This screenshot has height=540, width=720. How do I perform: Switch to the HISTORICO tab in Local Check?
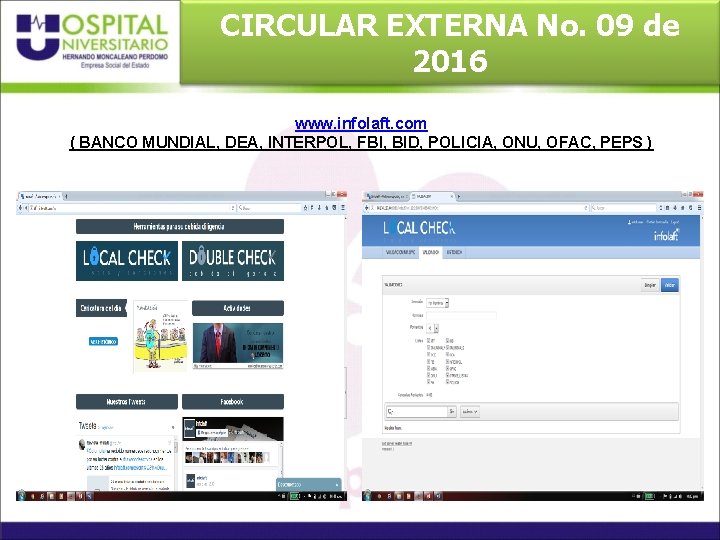(x=455, y=253)
